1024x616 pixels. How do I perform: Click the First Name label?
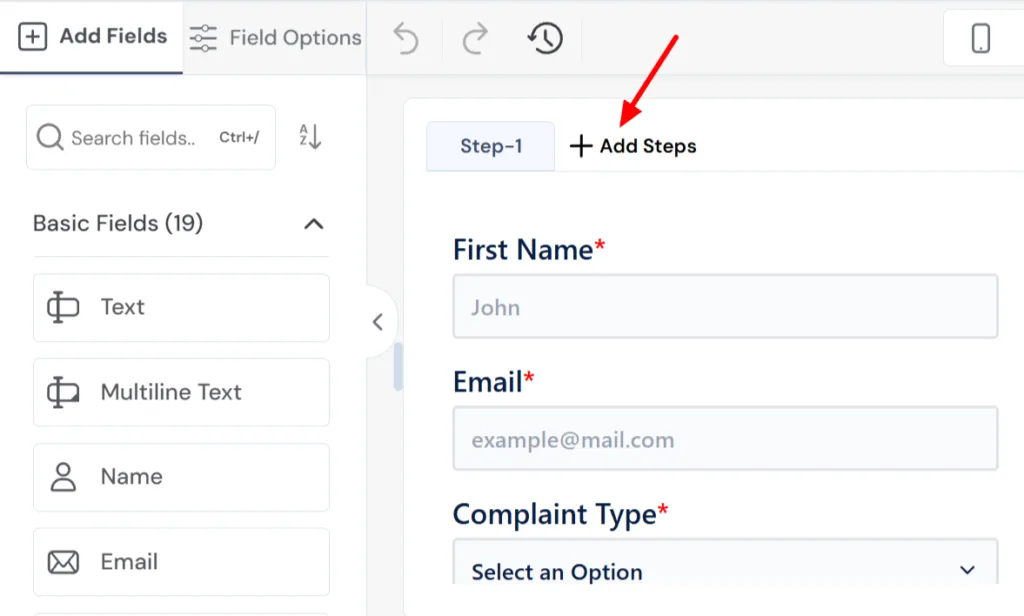[529, 250]
